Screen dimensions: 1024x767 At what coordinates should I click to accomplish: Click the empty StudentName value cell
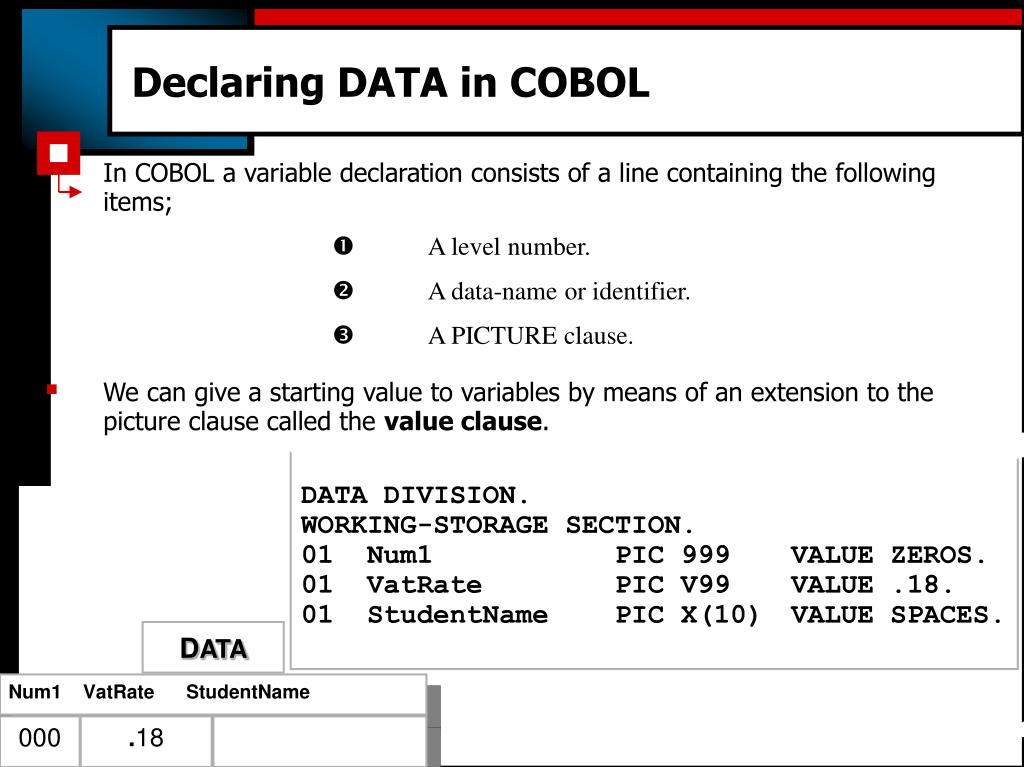(x=319, y=741)
